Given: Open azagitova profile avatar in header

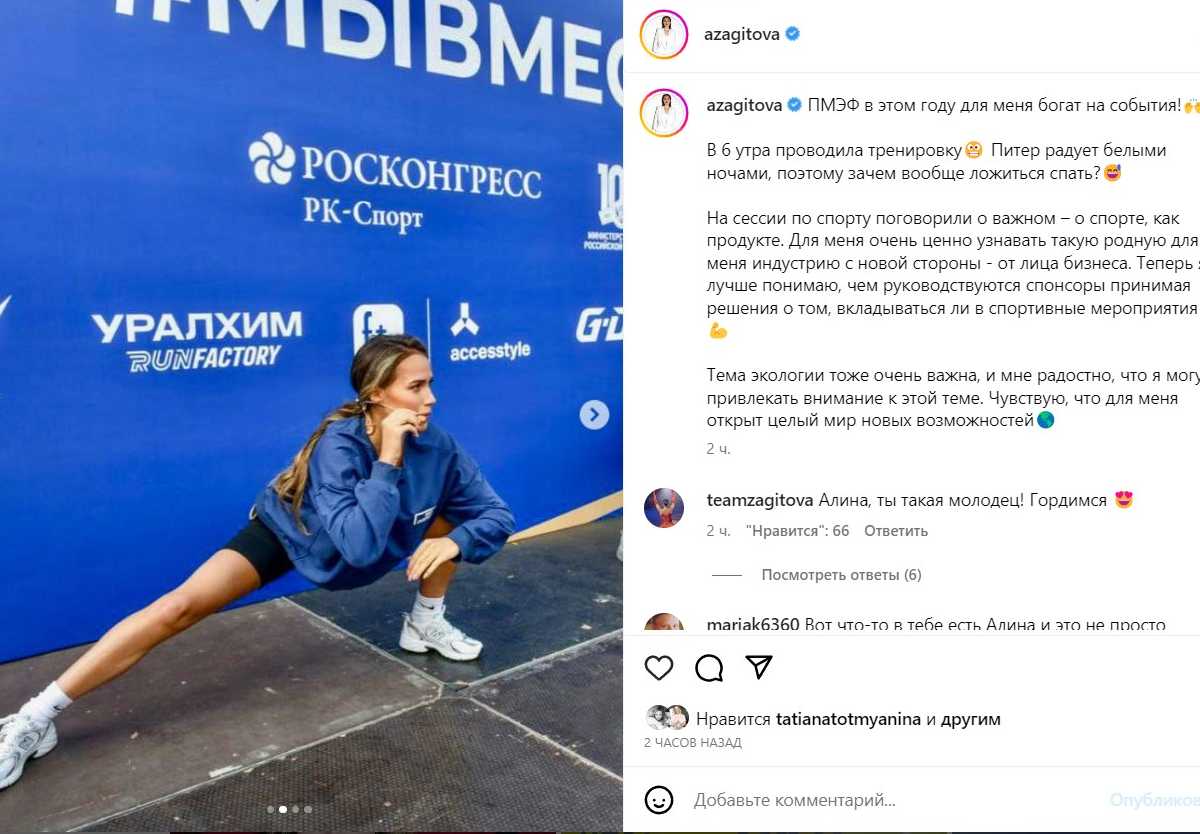Looking at the screenshot, I should click(x=664, y=34).
